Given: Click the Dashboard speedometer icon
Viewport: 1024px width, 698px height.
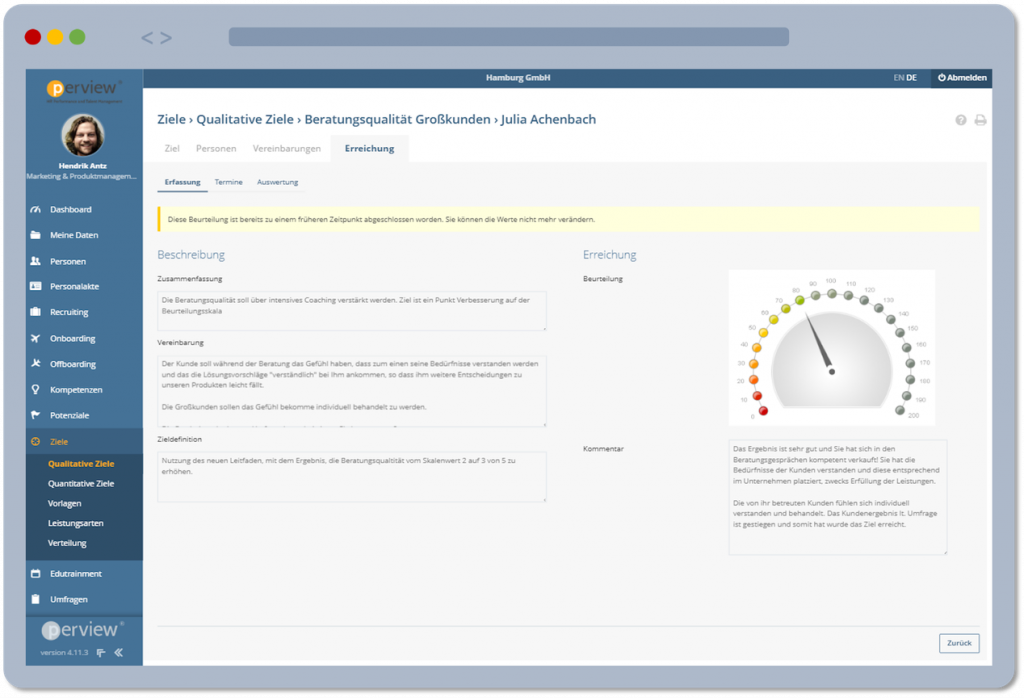Looking at the screenshot, I should [x=36, y=210].
